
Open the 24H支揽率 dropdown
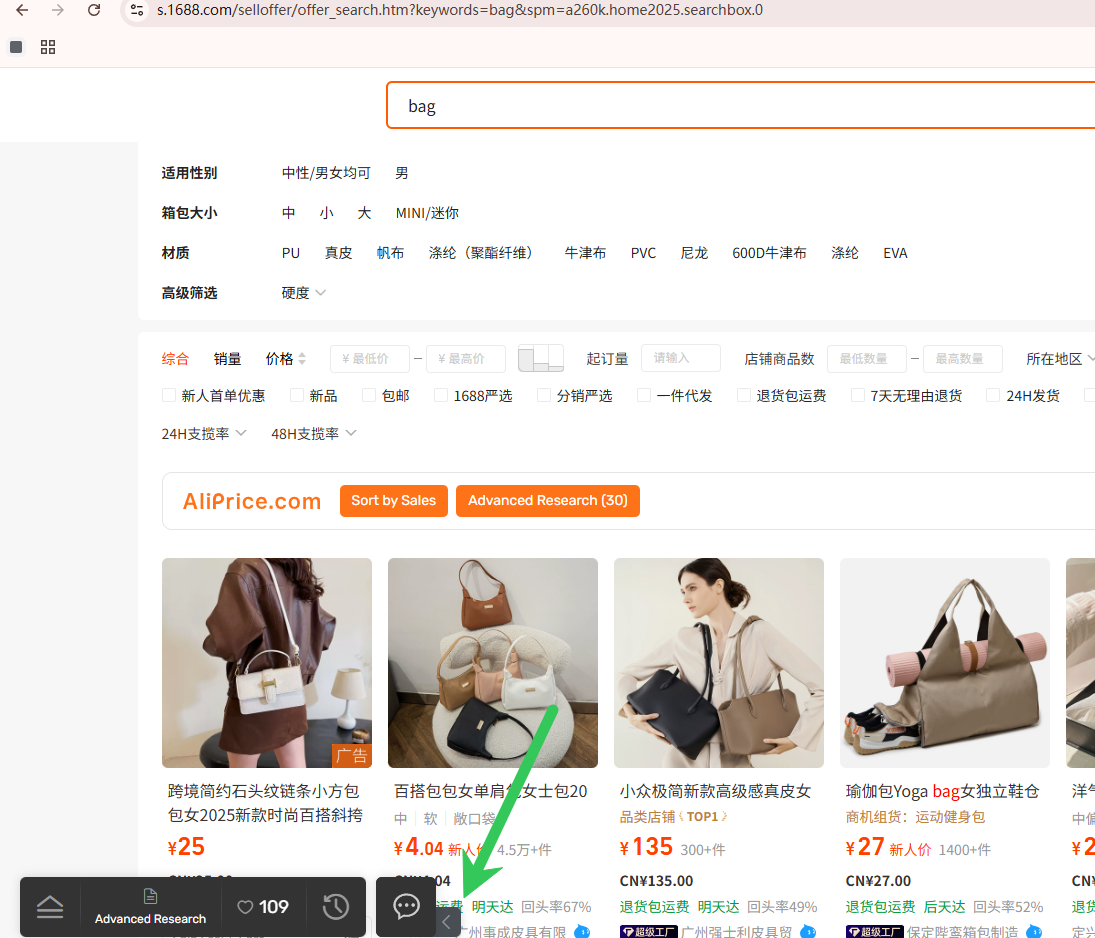pyautogui.click(x=204, y=434)
